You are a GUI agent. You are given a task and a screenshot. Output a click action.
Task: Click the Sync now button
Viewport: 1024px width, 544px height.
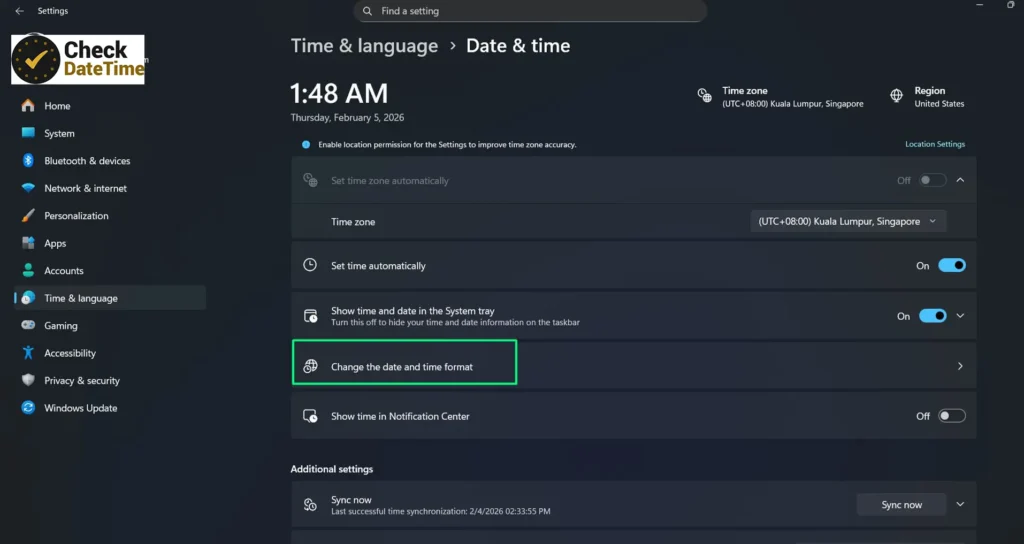901,505
